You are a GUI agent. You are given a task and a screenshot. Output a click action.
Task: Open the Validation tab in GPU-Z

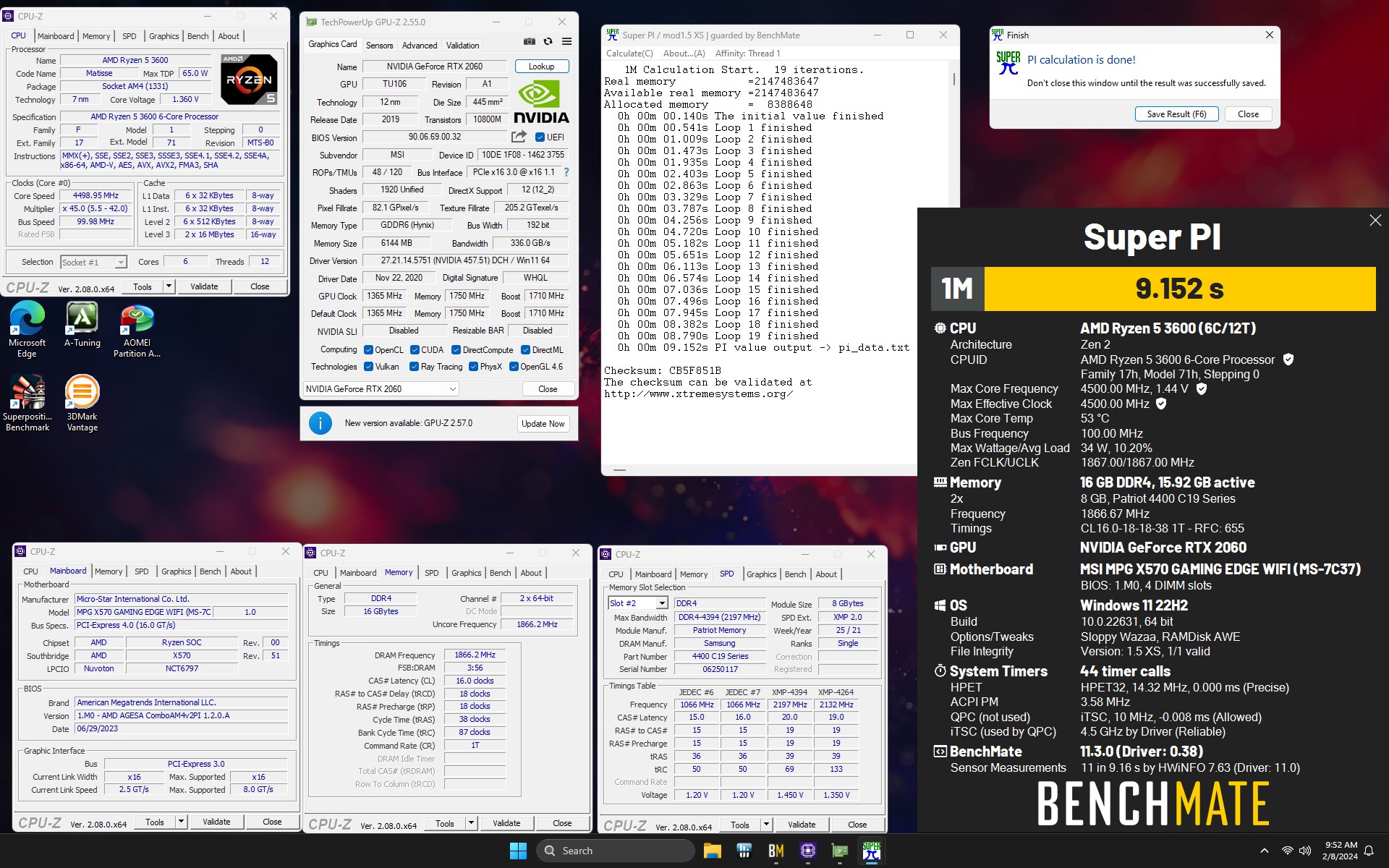click(462, 45)
